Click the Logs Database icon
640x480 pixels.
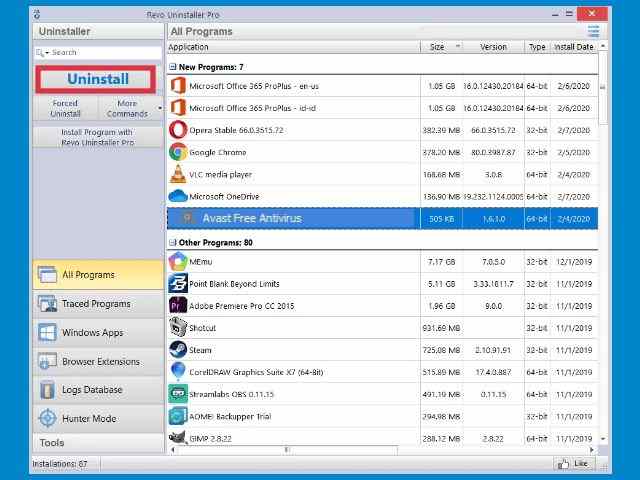(x=47, y=390)
